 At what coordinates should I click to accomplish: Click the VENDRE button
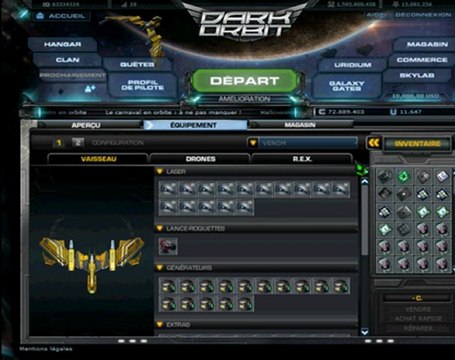418,309
